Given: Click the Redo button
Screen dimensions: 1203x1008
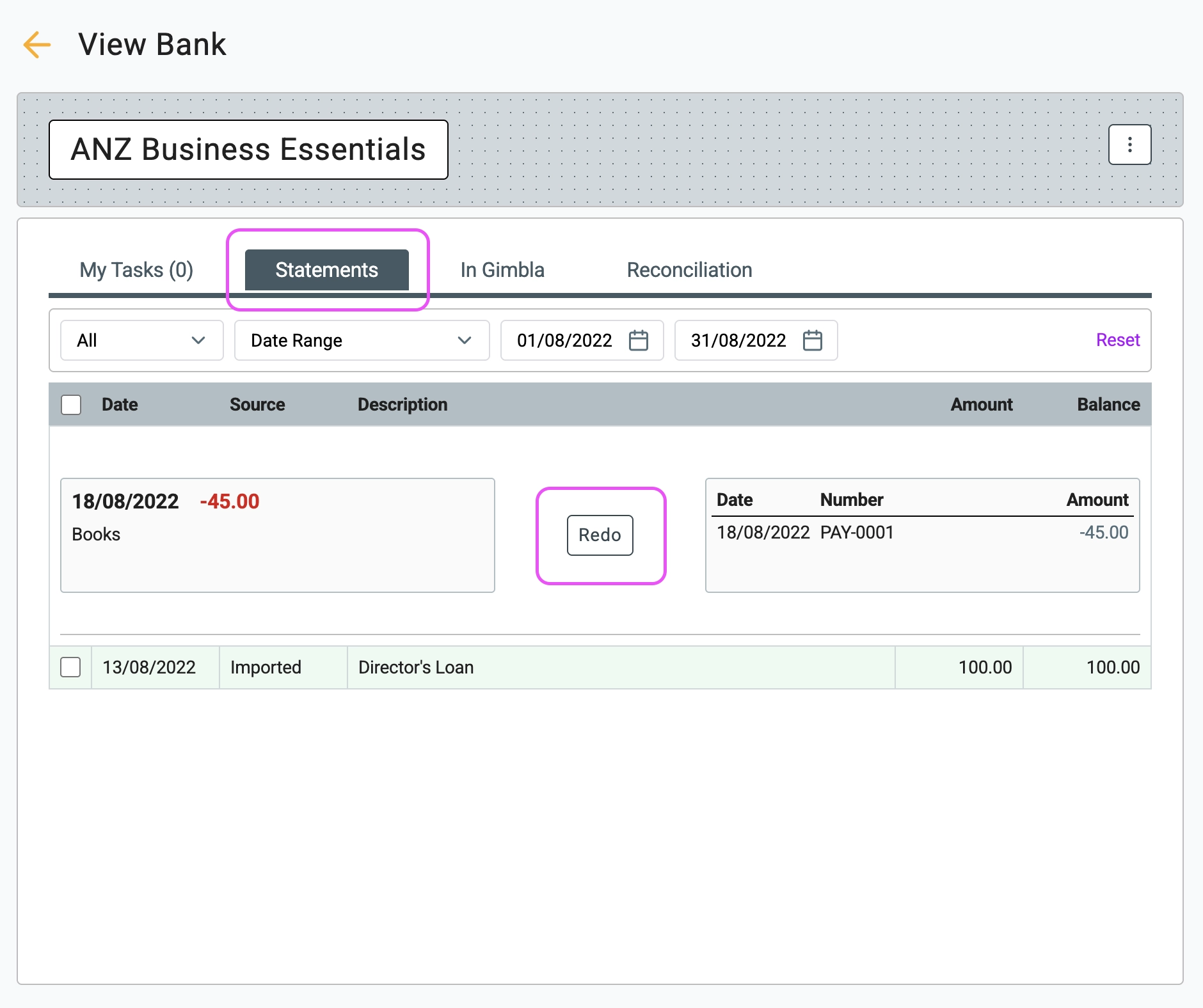Looking at the screenshot, I should click(x=600, y=535).
